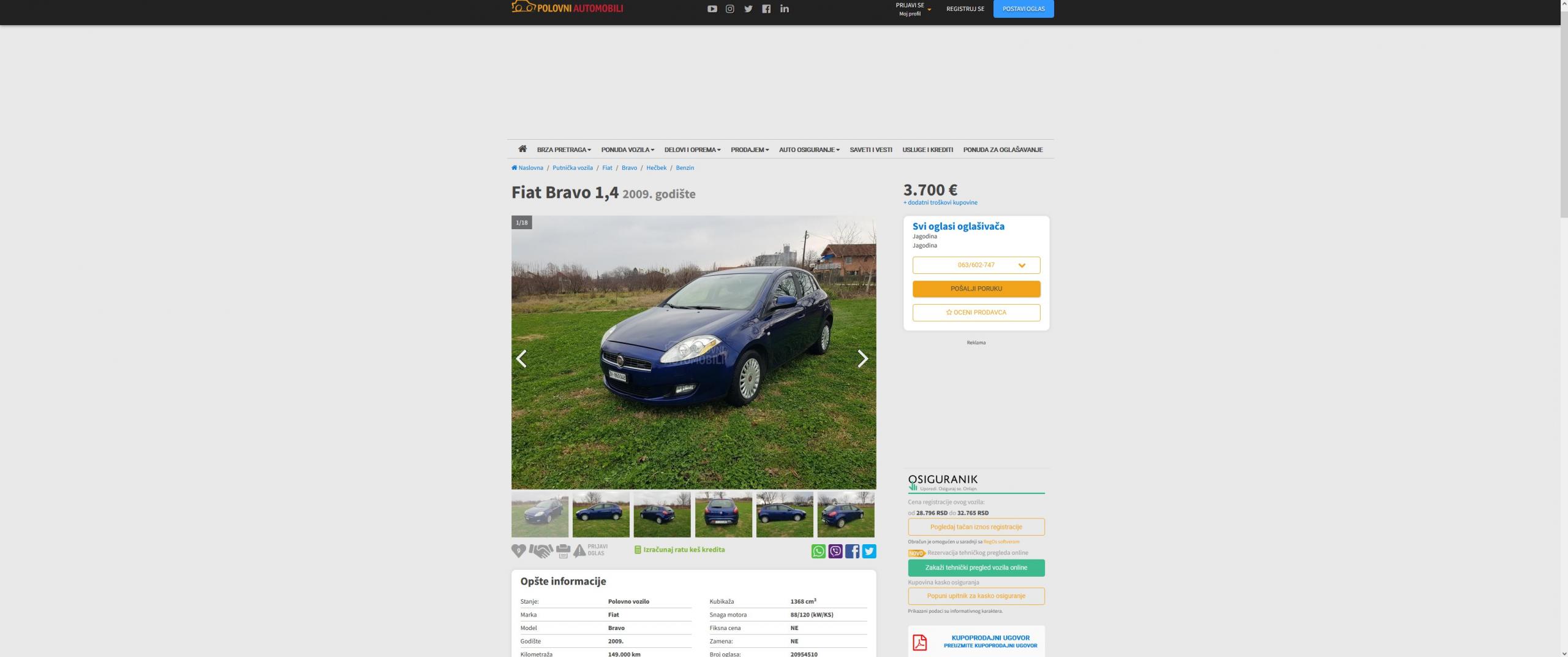Viewport: 1568px width, 657px height.
Task: Go to home via house icon in nav bar
Action: (522, 149)
